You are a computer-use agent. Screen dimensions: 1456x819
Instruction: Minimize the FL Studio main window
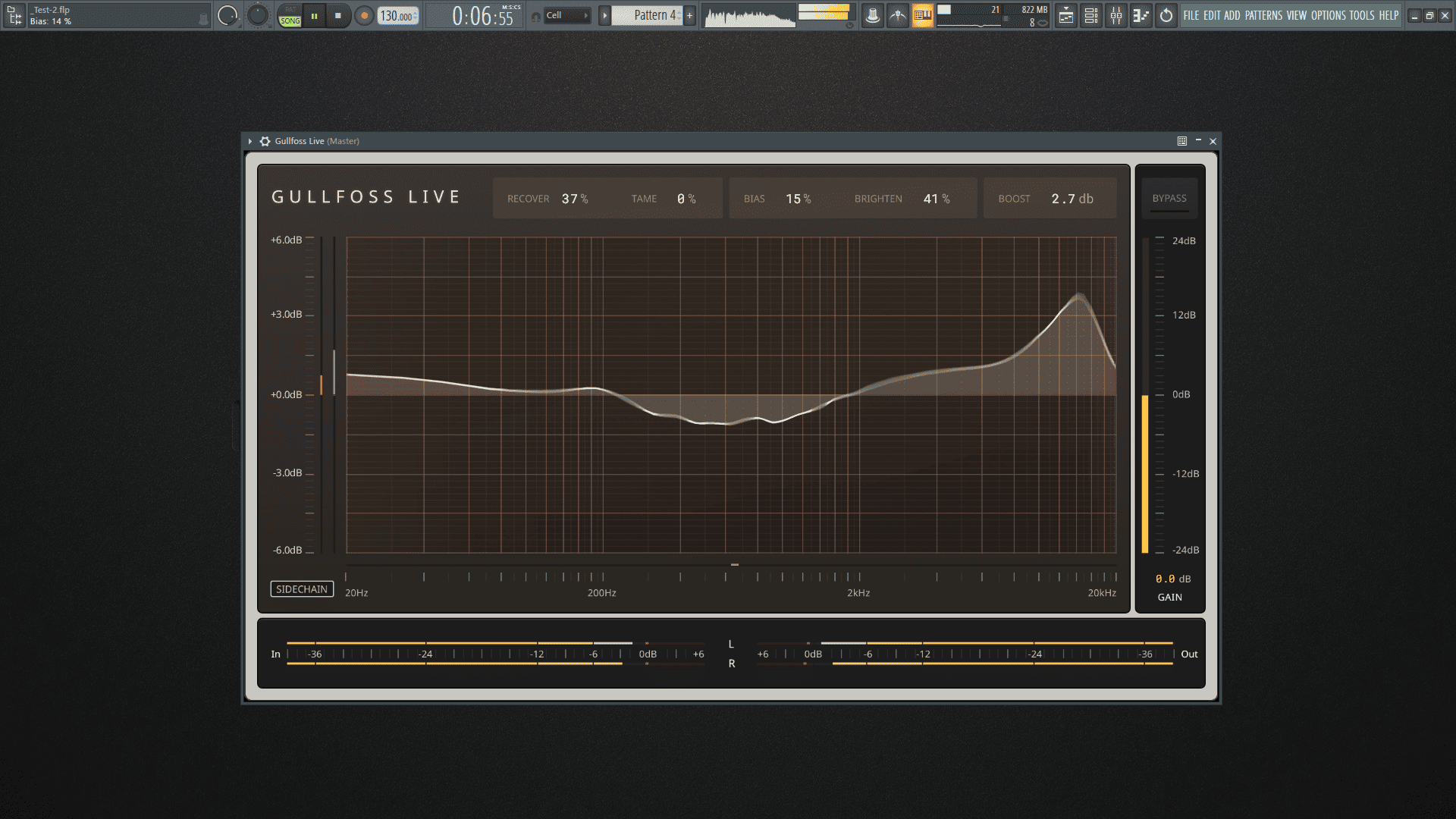[1414, 16]
